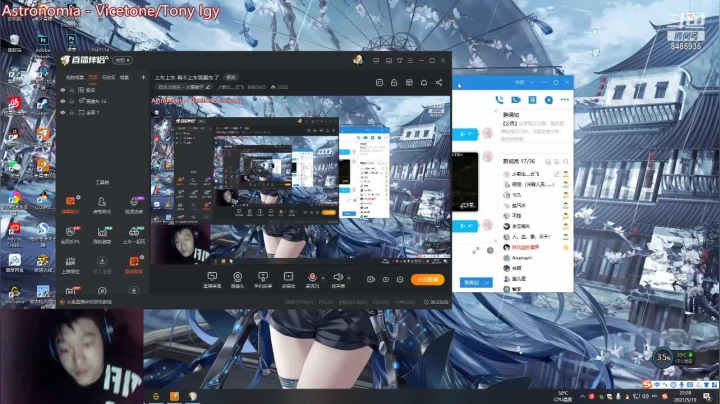Open Steam from the desktop icons
Viewport: 720px width, 404px height.
pyautogui.click(x=42, y=106)
